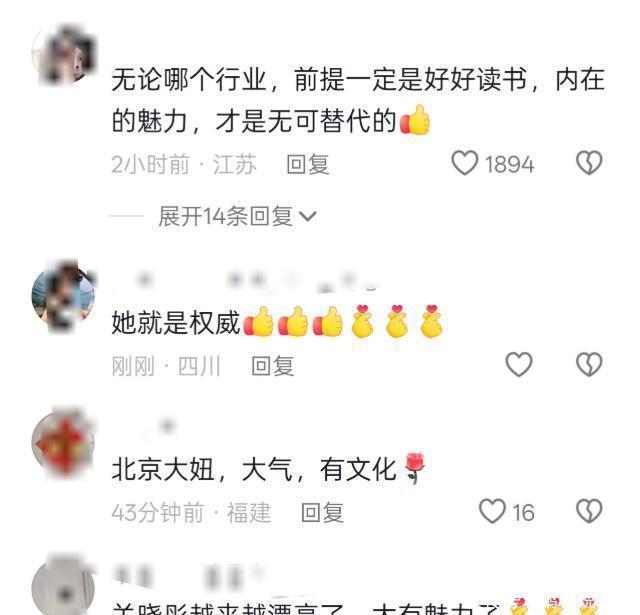Open the gray avatar of the bottom commenter
This screenshot has height=615, width=640.
64,588
